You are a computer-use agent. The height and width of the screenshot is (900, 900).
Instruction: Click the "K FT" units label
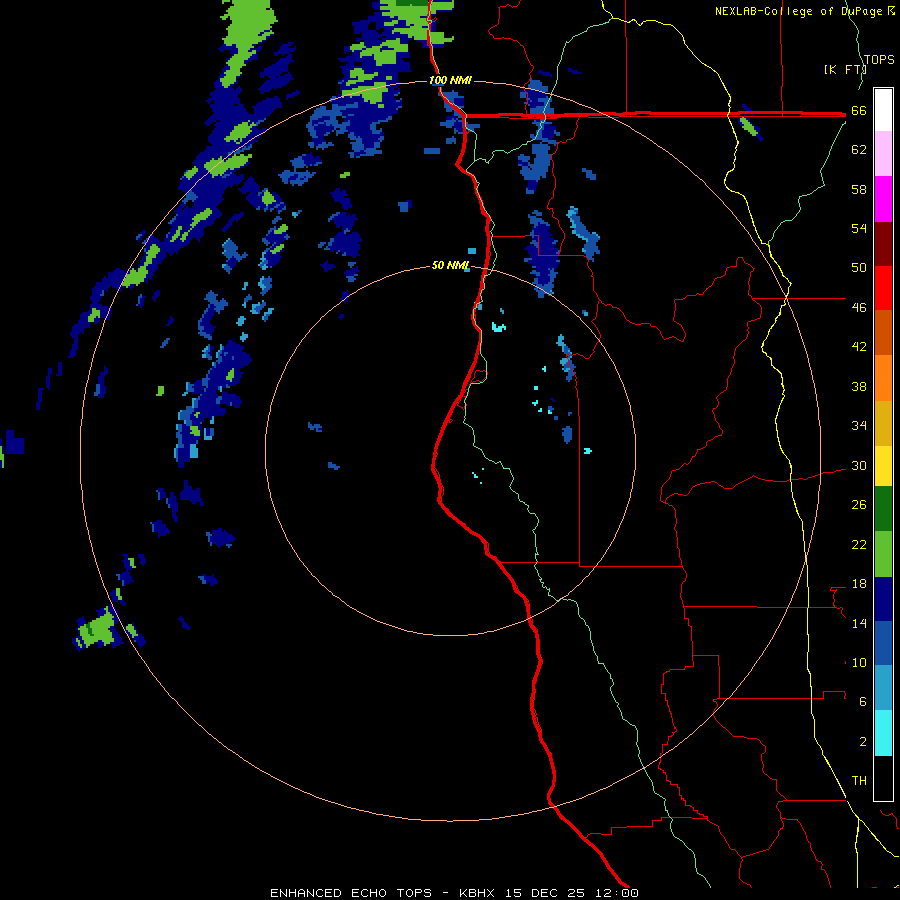(844, 69)
